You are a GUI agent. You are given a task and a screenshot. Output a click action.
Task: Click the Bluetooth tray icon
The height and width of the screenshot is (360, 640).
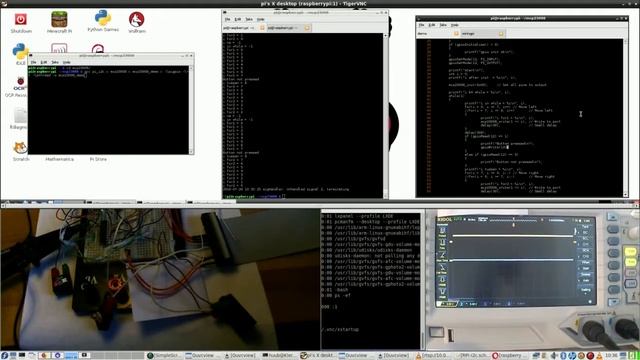pos(564,356)
